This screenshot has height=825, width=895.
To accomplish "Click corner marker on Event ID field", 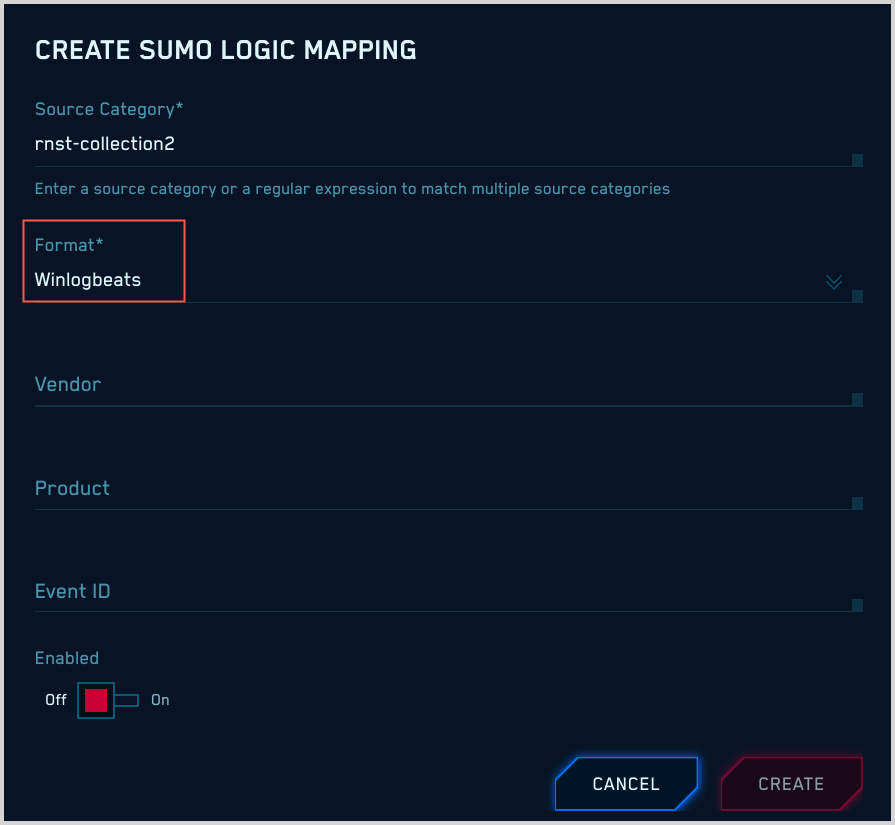I will click(857, 605).
